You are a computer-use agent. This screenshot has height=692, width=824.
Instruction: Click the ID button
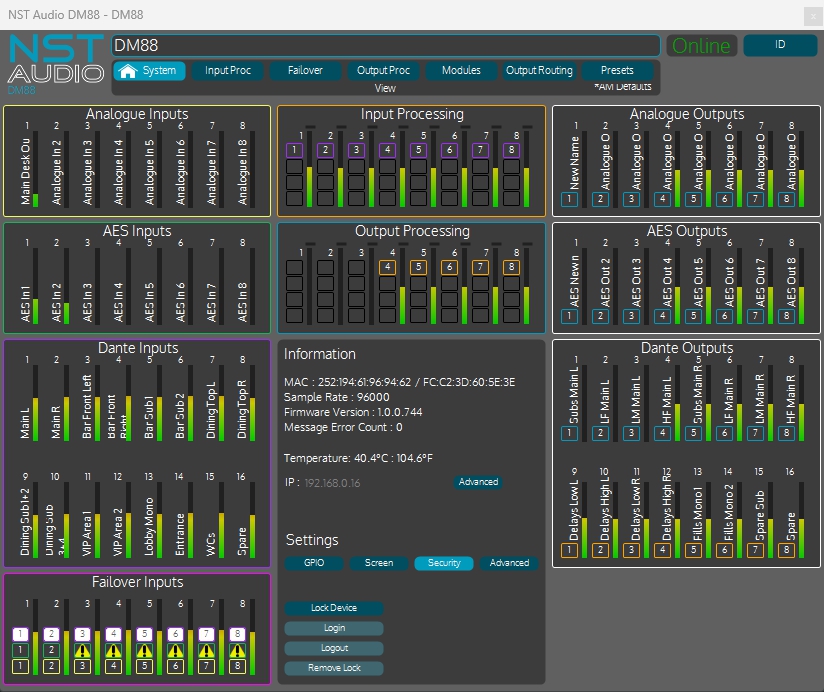780,45
